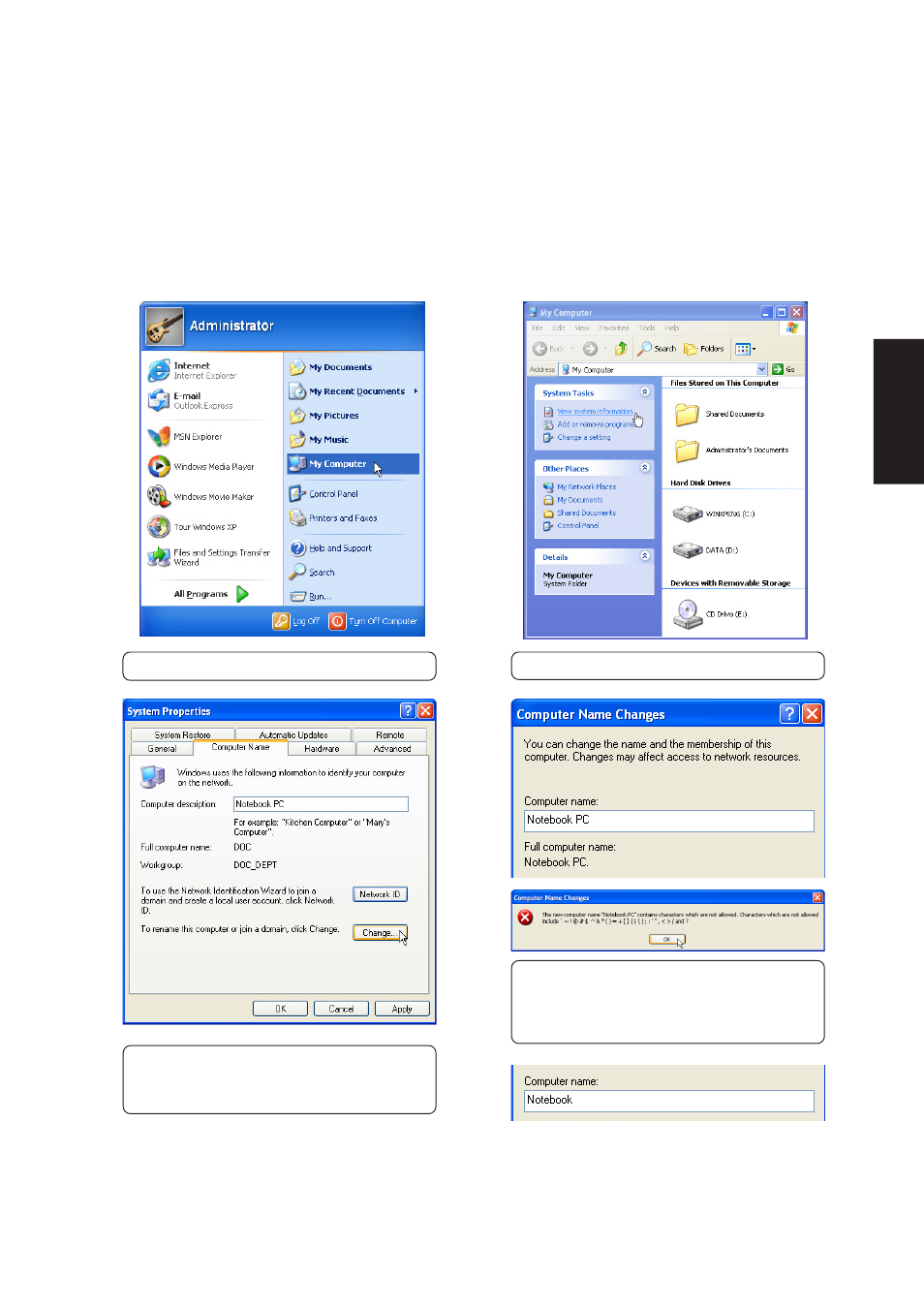Click OK in System Properties

tap(280, 1009)
